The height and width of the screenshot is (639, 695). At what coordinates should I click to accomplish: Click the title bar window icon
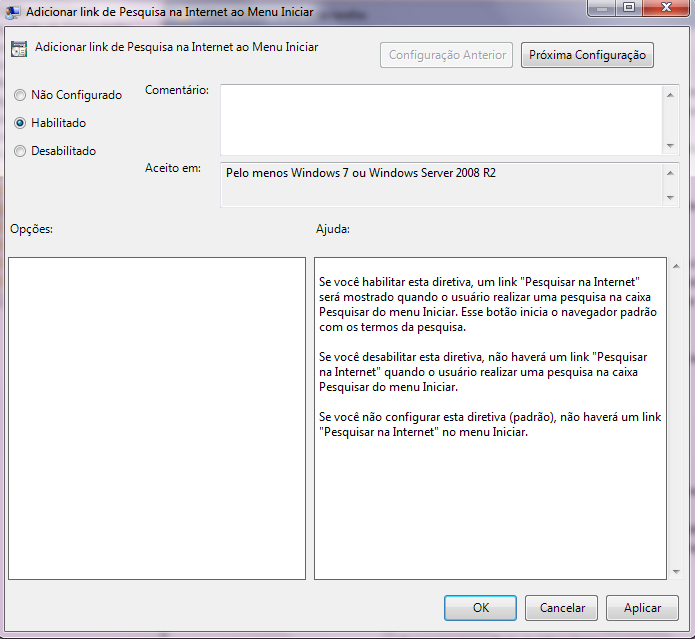tap(12, 12)
